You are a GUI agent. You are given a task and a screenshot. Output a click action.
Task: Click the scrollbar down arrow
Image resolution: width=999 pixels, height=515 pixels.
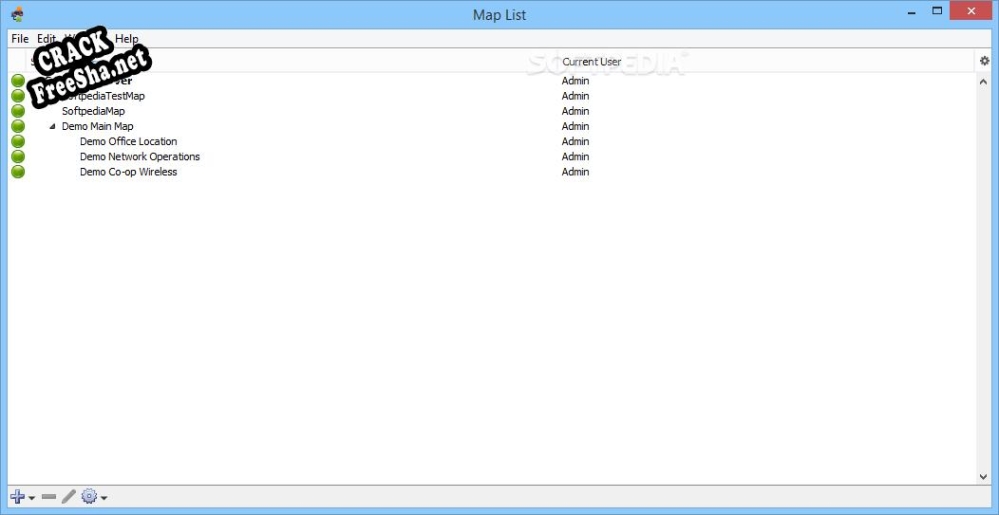tap(983, 477)
